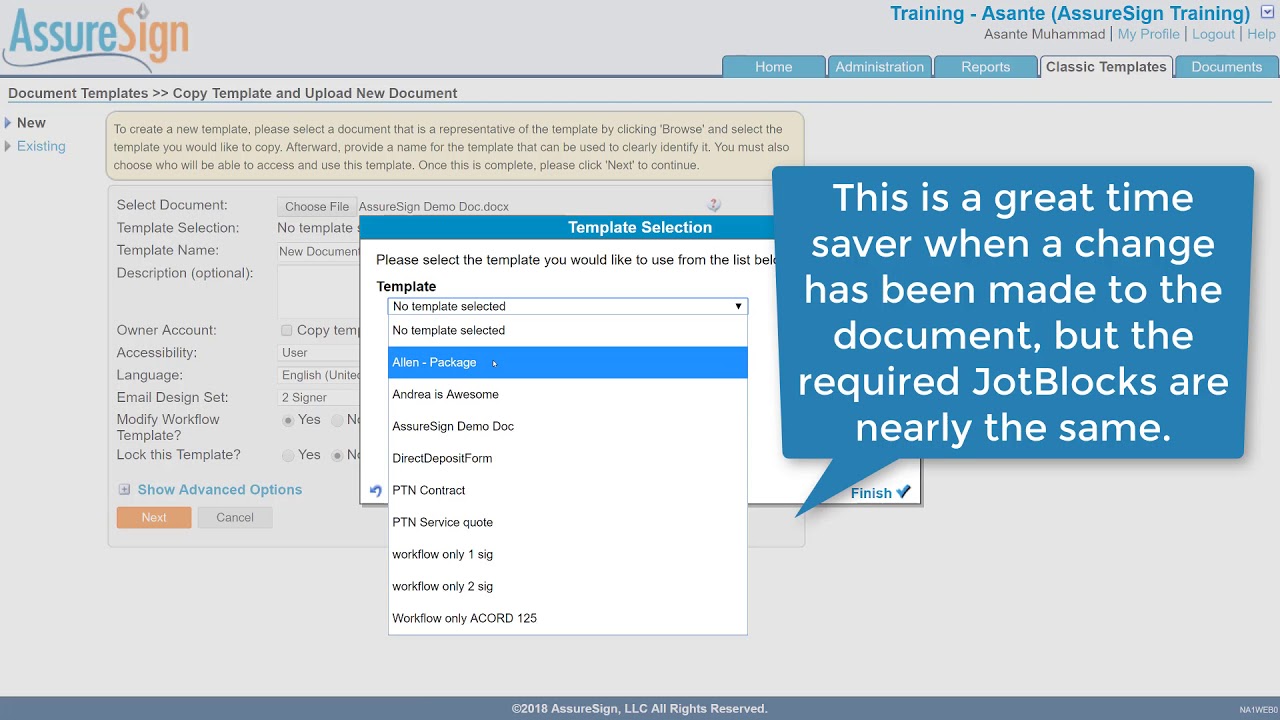1280x720 pixels.
Task: Select PTN Contract template
Action: (x=567, y=490)
